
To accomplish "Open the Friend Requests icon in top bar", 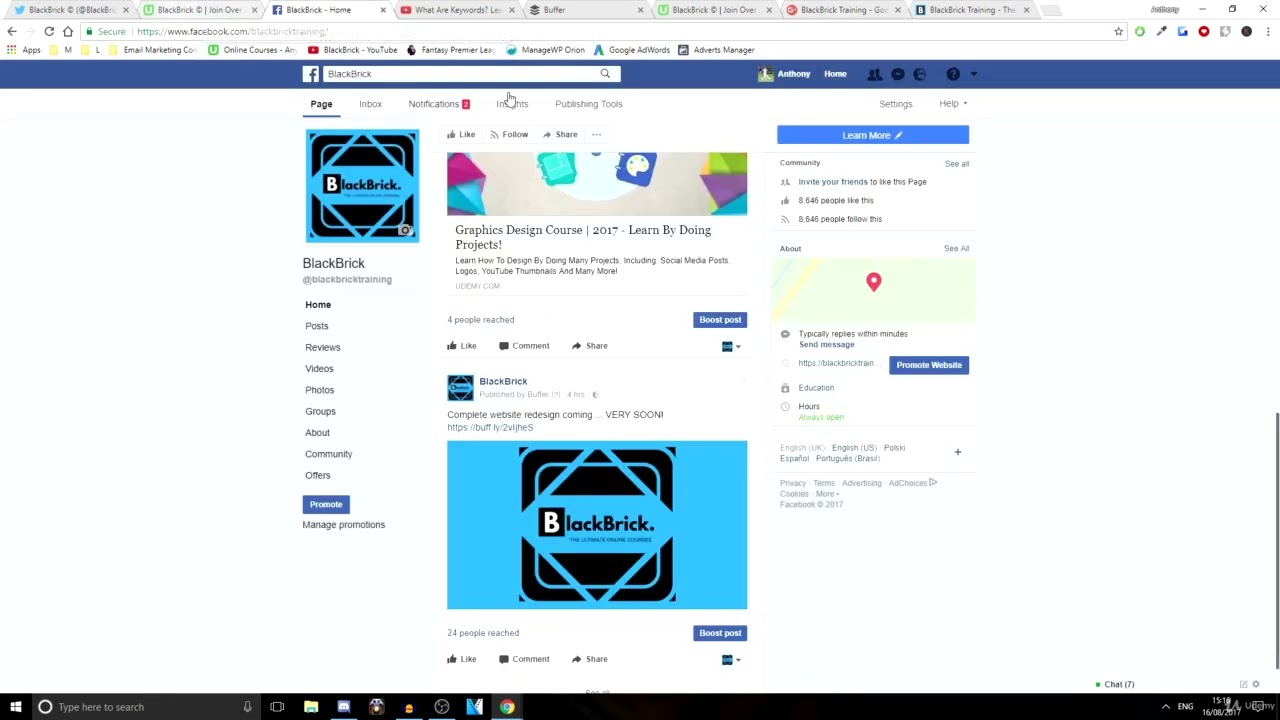I will coord(874,74).
